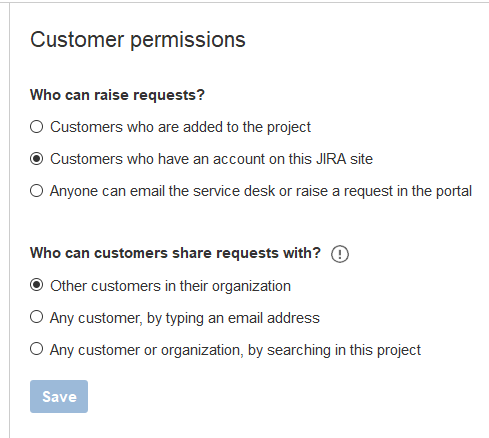Image resolution: width=489 pixels, height=438 pixels.
Task: Choose the JIRA site account radio button
Action: [36, 159]
